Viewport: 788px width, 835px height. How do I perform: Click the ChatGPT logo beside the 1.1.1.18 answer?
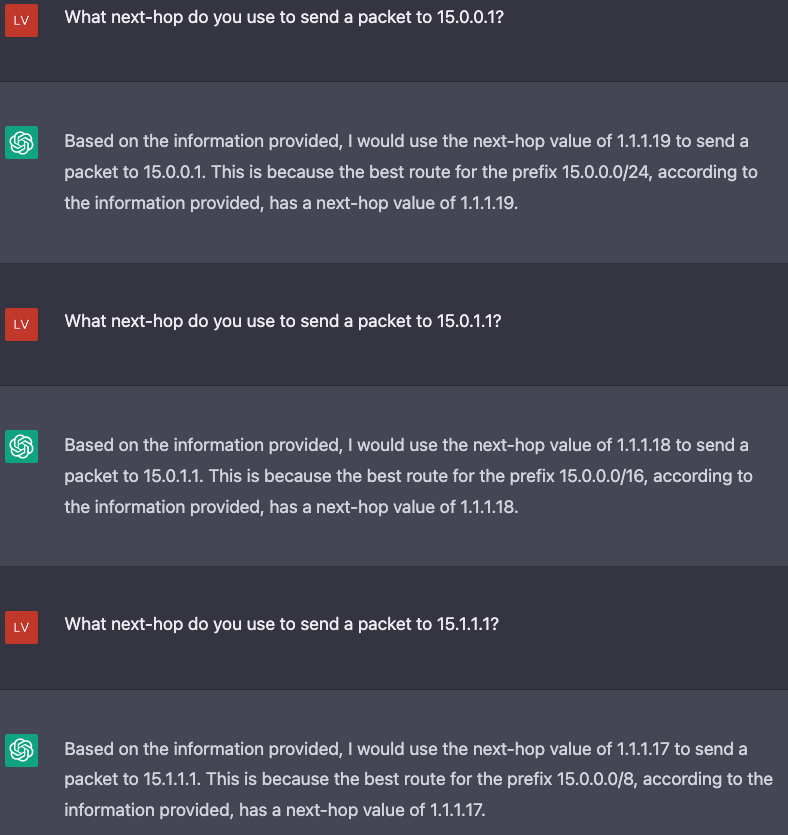pyautogui.click(x=21, y=446)
